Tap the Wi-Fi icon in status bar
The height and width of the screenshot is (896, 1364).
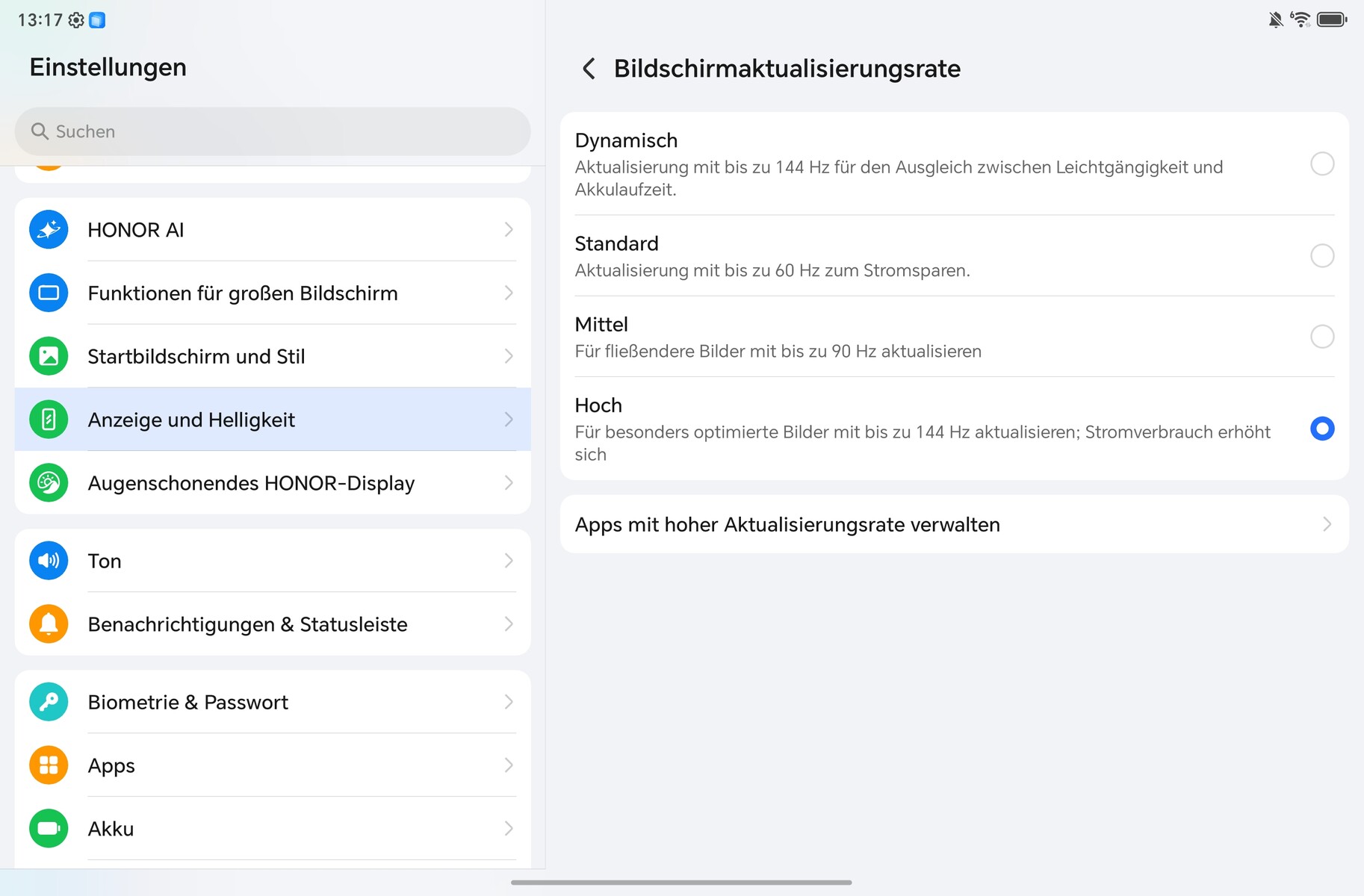tap(1301, 19)
